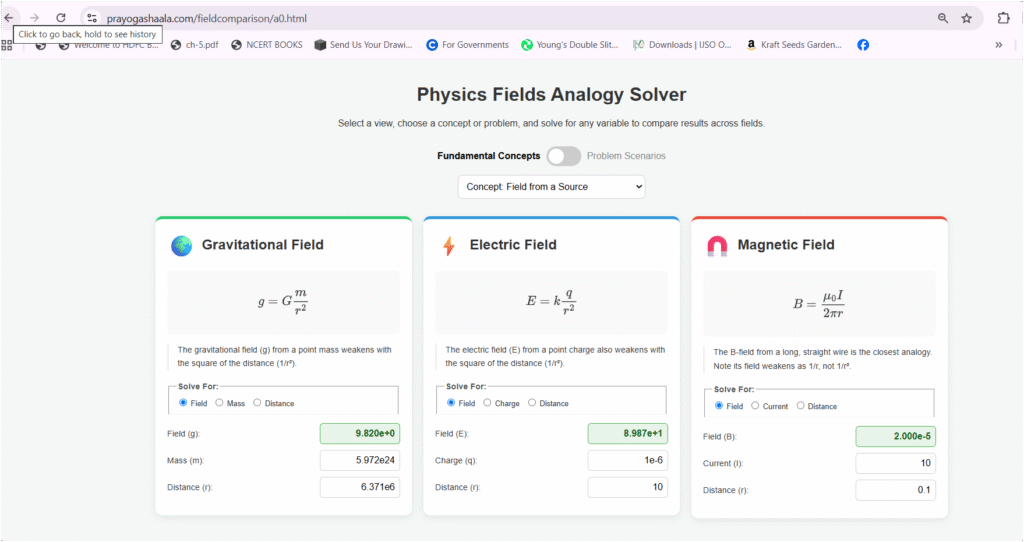Click the Problem Scenarios label
1024x542 pixels.
point(626,156)
